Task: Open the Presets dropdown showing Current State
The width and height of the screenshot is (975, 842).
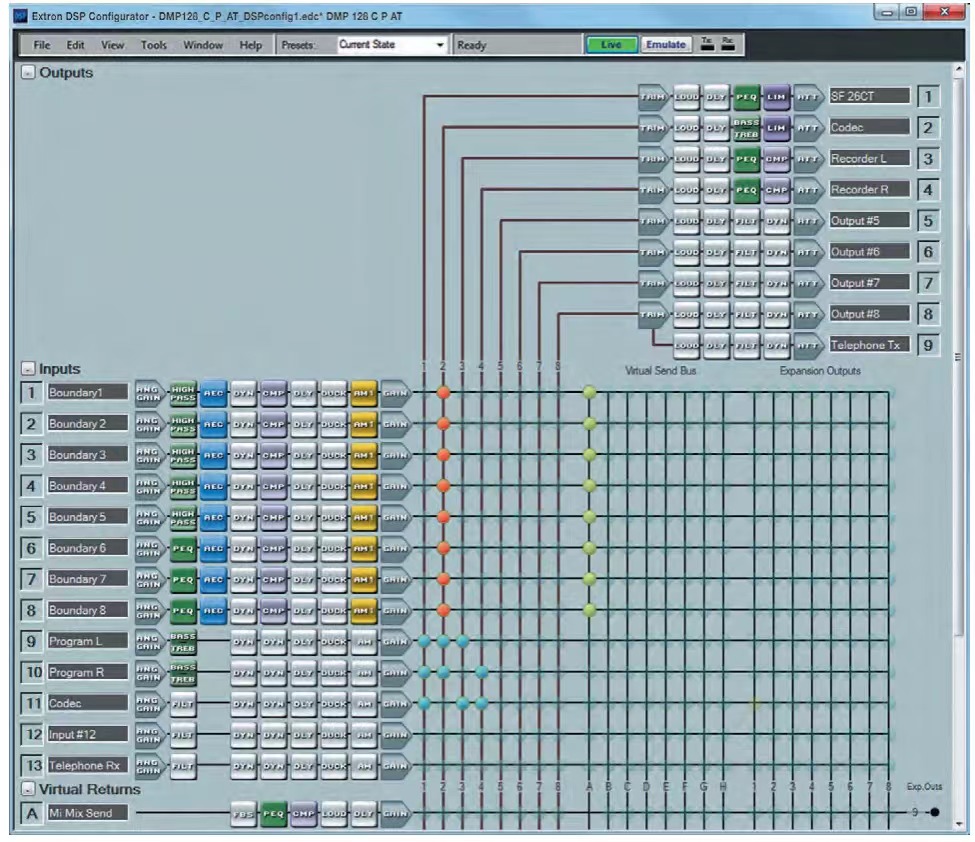Action: pyautogui.click(x=391, y=45)
